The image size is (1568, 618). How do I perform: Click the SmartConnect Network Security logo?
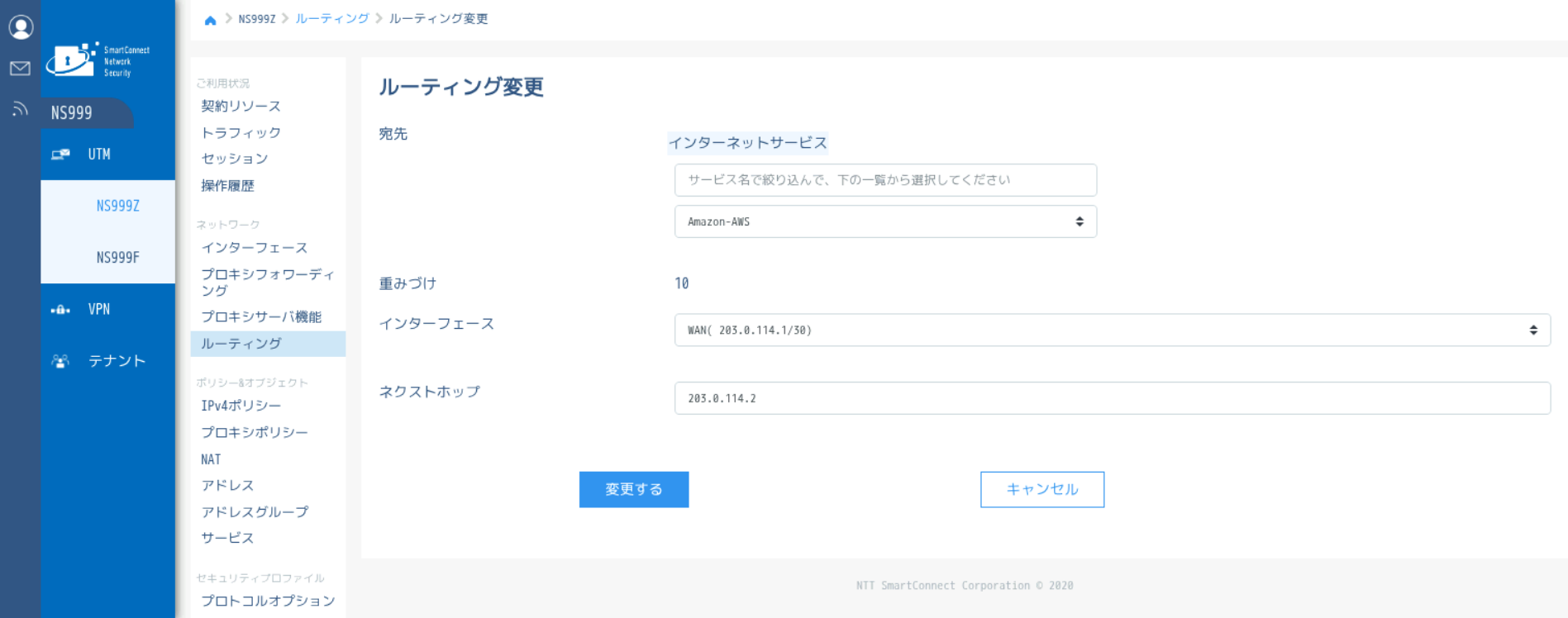[x=98, y=60]
